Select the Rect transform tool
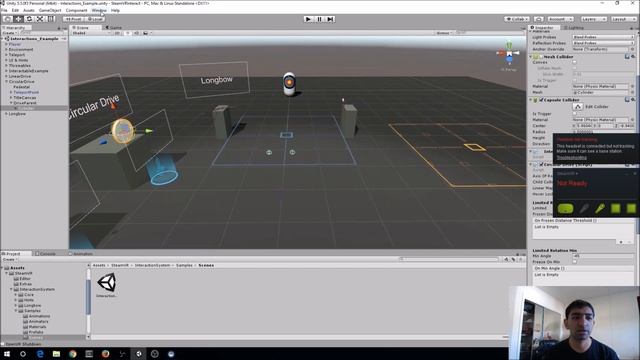Viewport: 640px width, 360px height. [x=51, y=19]
